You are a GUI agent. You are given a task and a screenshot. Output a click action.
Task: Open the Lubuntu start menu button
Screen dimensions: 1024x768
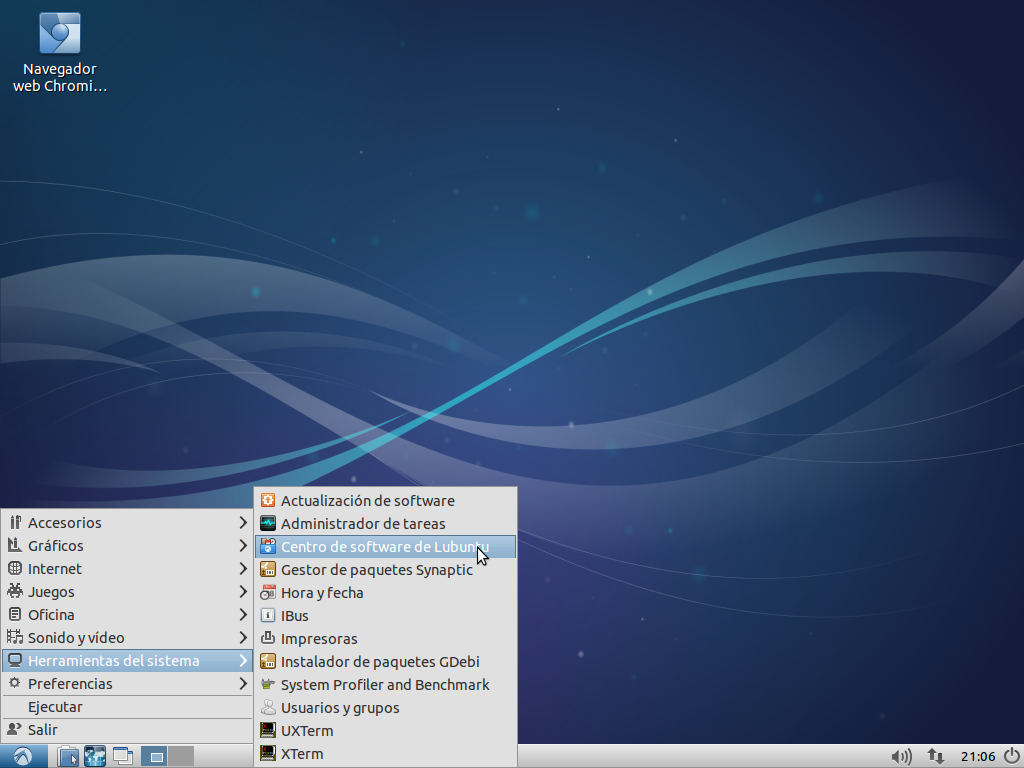22,756
